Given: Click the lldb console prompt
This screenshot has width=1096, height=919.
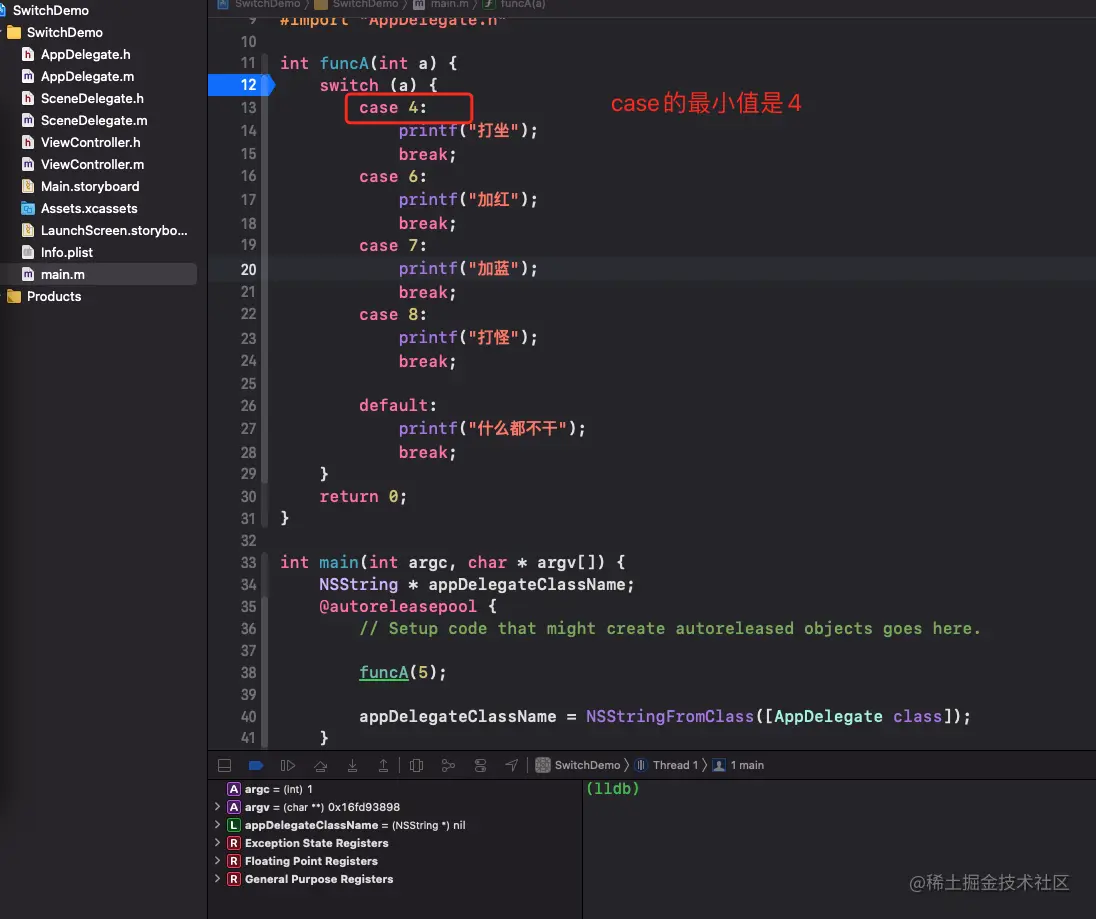Looking at the screenshot, I should [613, 788].
